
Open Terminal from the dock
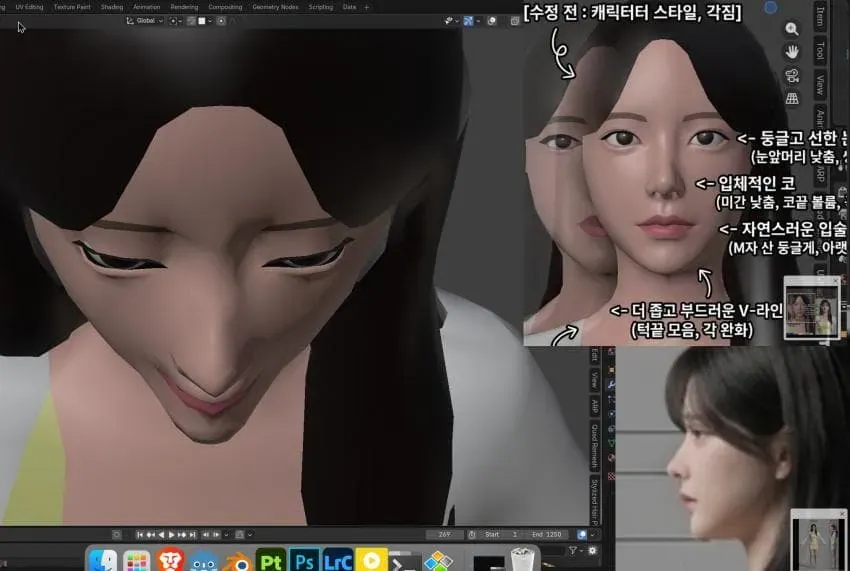click(x=404, y=562)
